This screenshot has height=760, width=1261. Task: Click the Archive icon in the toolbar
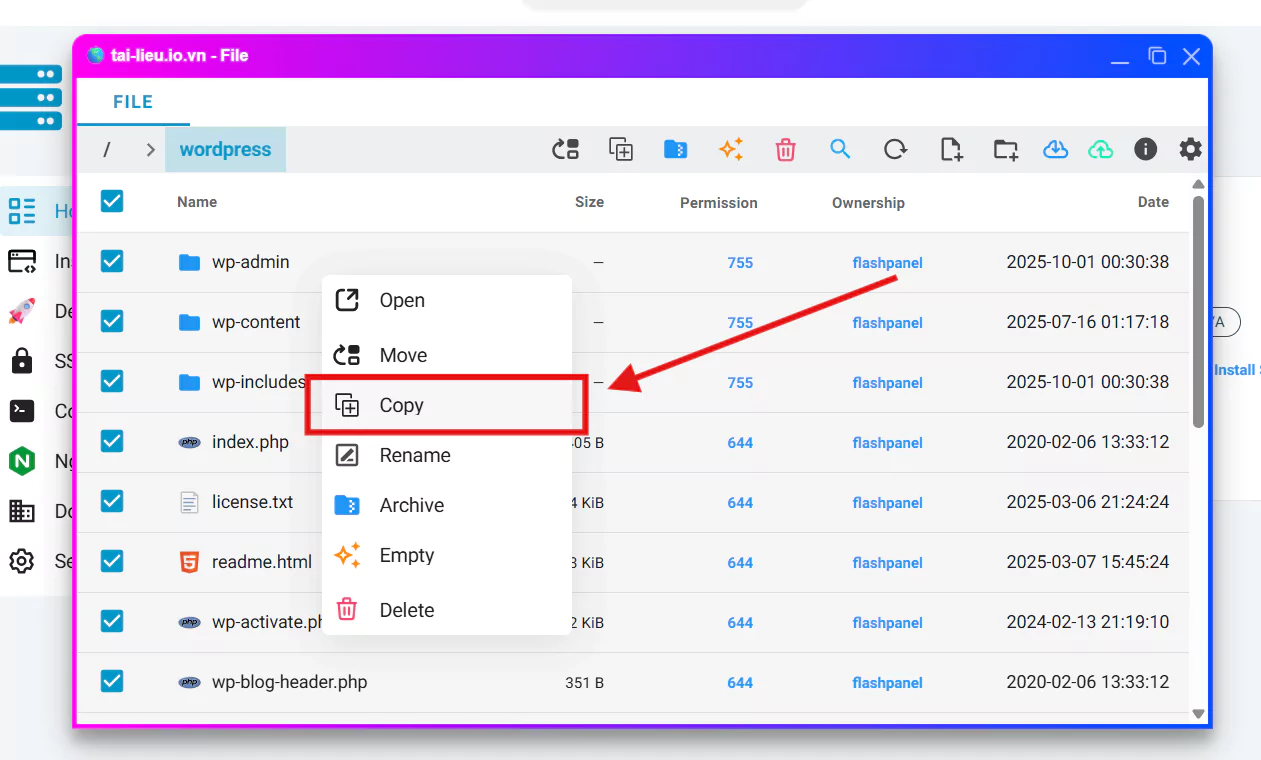tap(676, 150)
